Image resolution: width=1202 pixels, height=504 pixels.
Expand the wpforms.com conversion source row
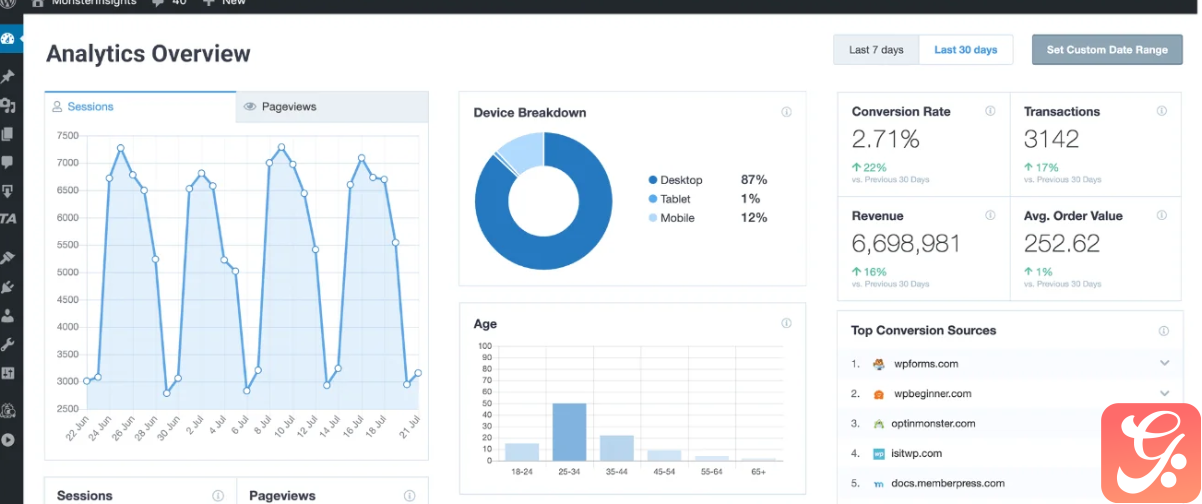point(1164,363)
